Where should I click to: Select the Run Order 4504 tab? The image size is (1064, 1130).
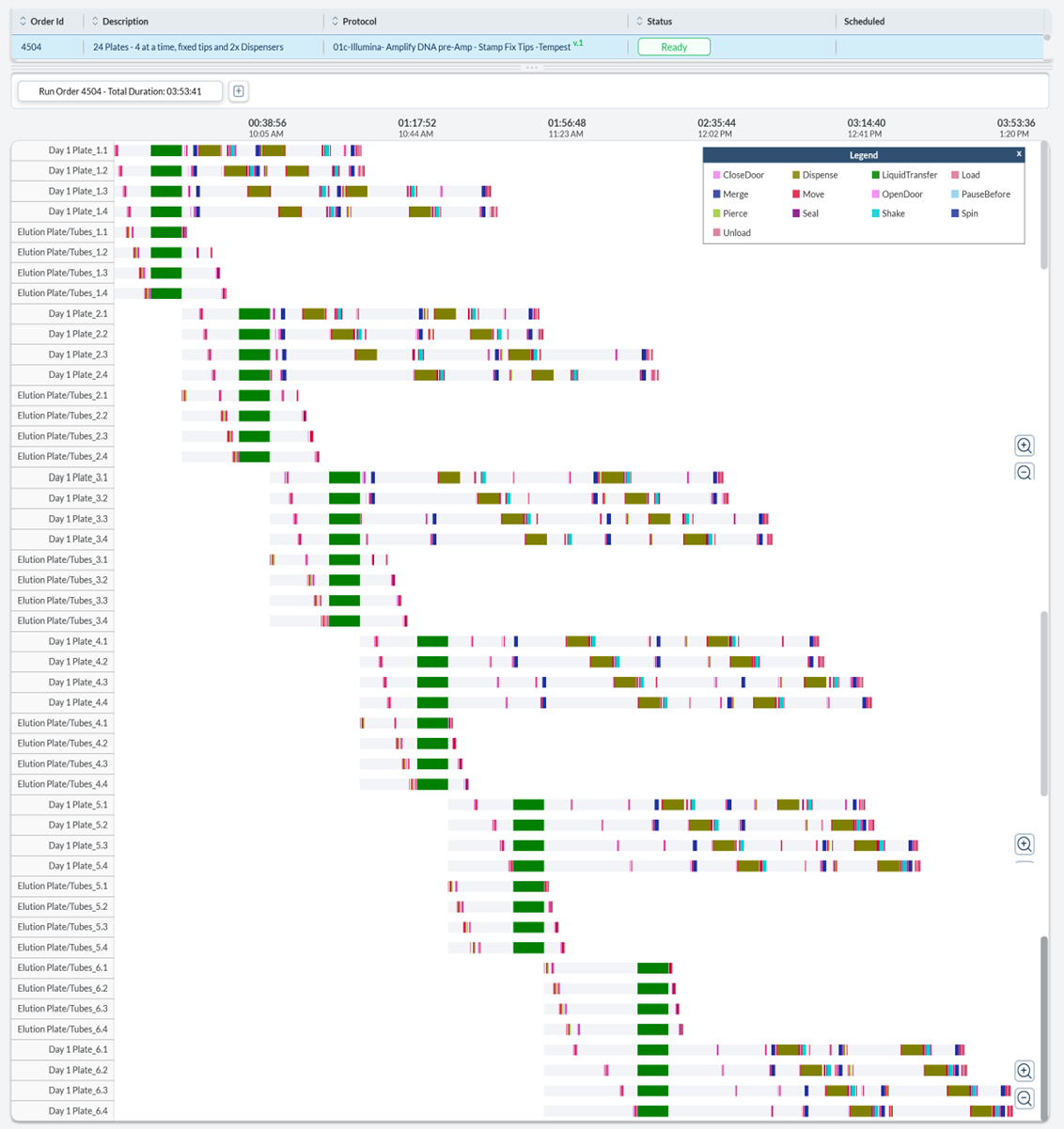(x=120, y=91)
